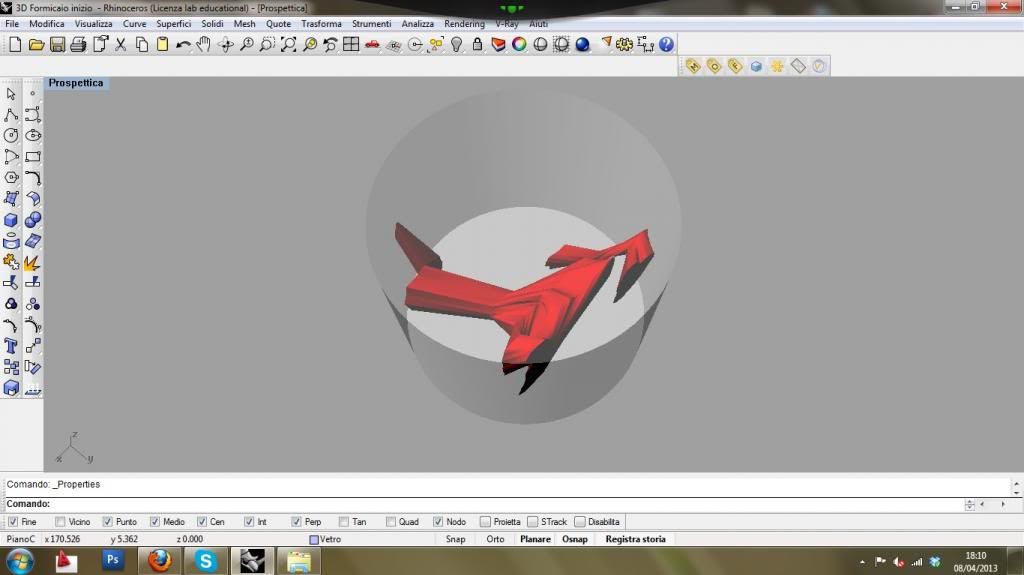Click the Copy icon in the toolbar
The width and height of the screenshot is (1024, 575).
pos(141,44)
